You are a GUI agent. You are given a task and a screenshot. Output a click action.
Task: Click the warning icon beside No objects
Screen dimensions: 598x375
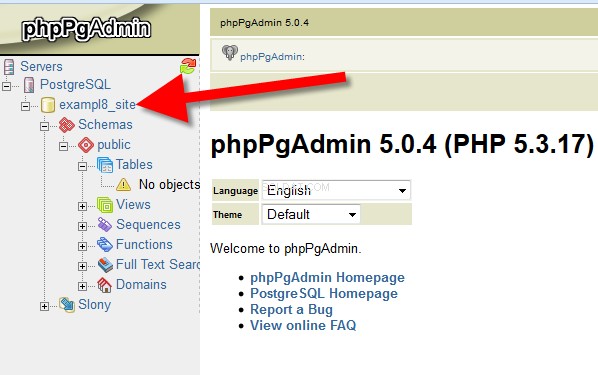(124, 185)
